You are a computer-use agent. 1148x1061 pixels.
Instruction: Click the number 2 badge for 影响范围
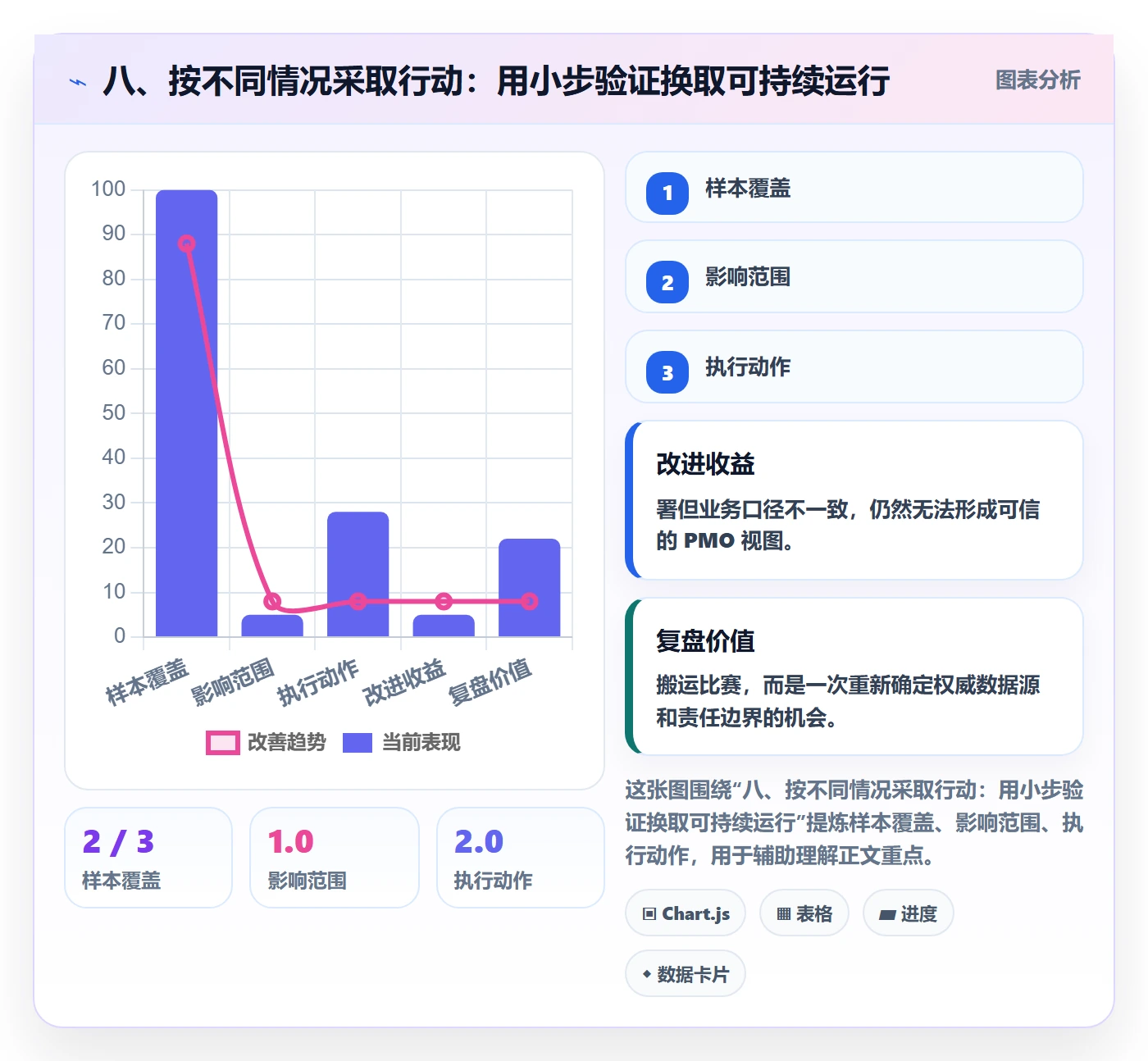pyautogui.click(x=667, y=283)
